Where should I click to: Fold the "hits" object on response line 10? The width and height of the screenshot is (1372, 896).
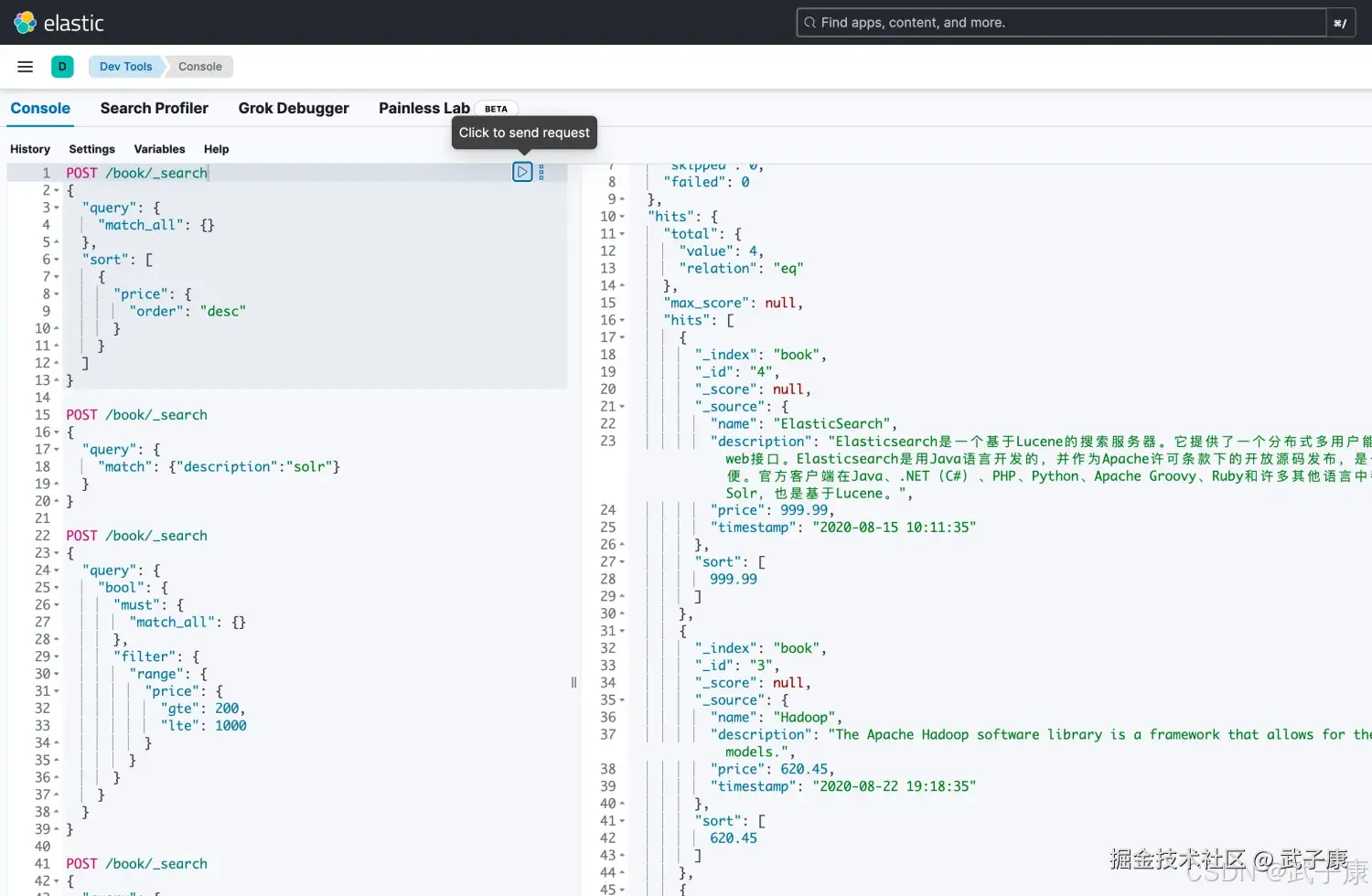pos(623,217)
